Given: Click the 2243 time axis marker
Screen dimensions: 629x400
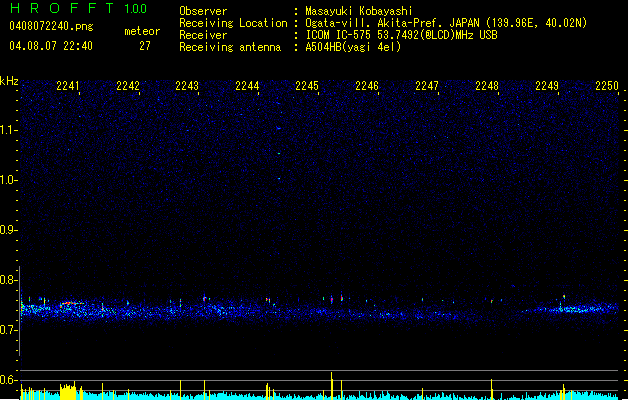Looking at the screenshot, I should pos(187,86).
